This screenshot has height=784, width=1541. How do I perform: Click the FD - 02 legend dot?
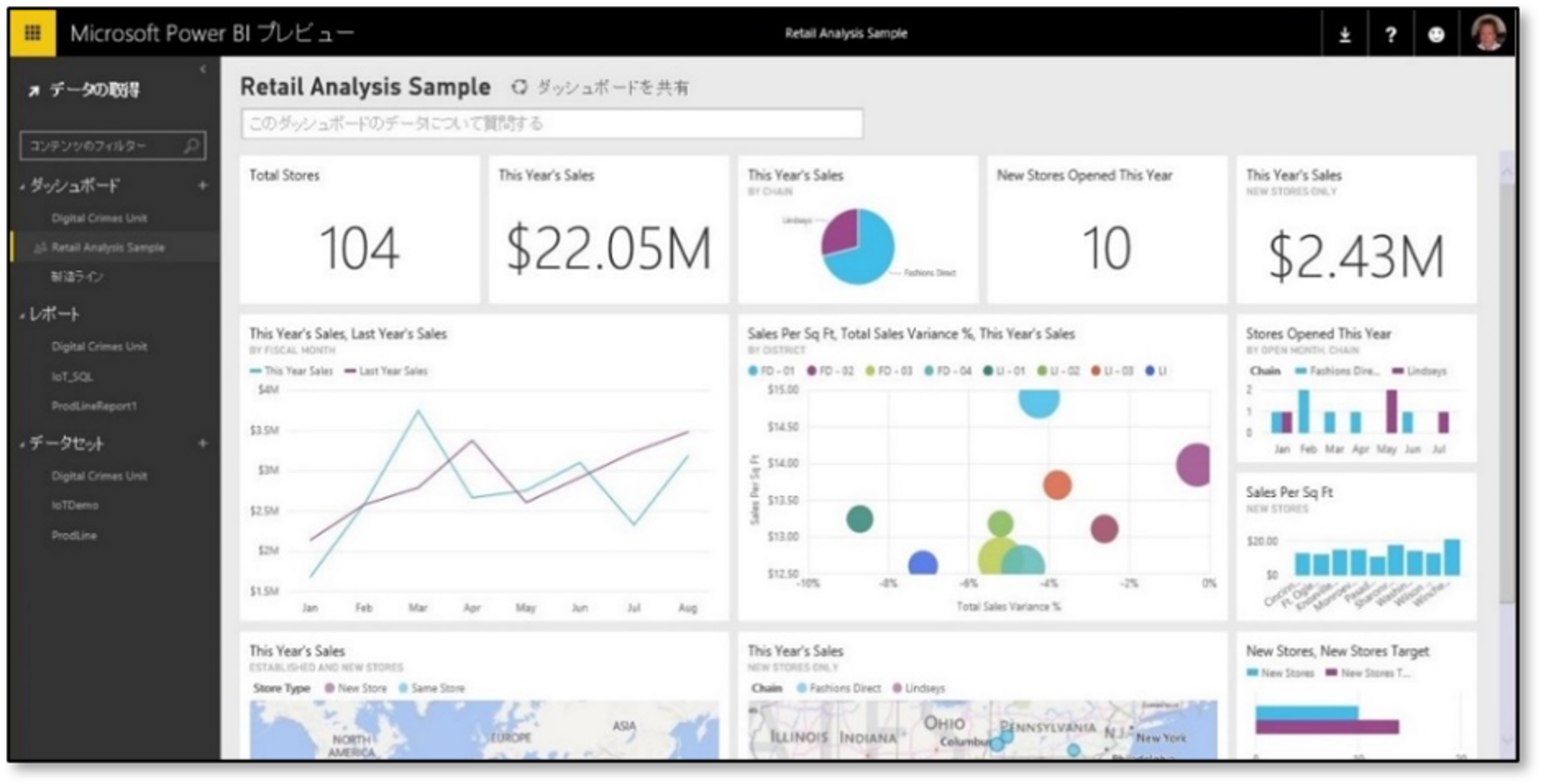point(812,371)
